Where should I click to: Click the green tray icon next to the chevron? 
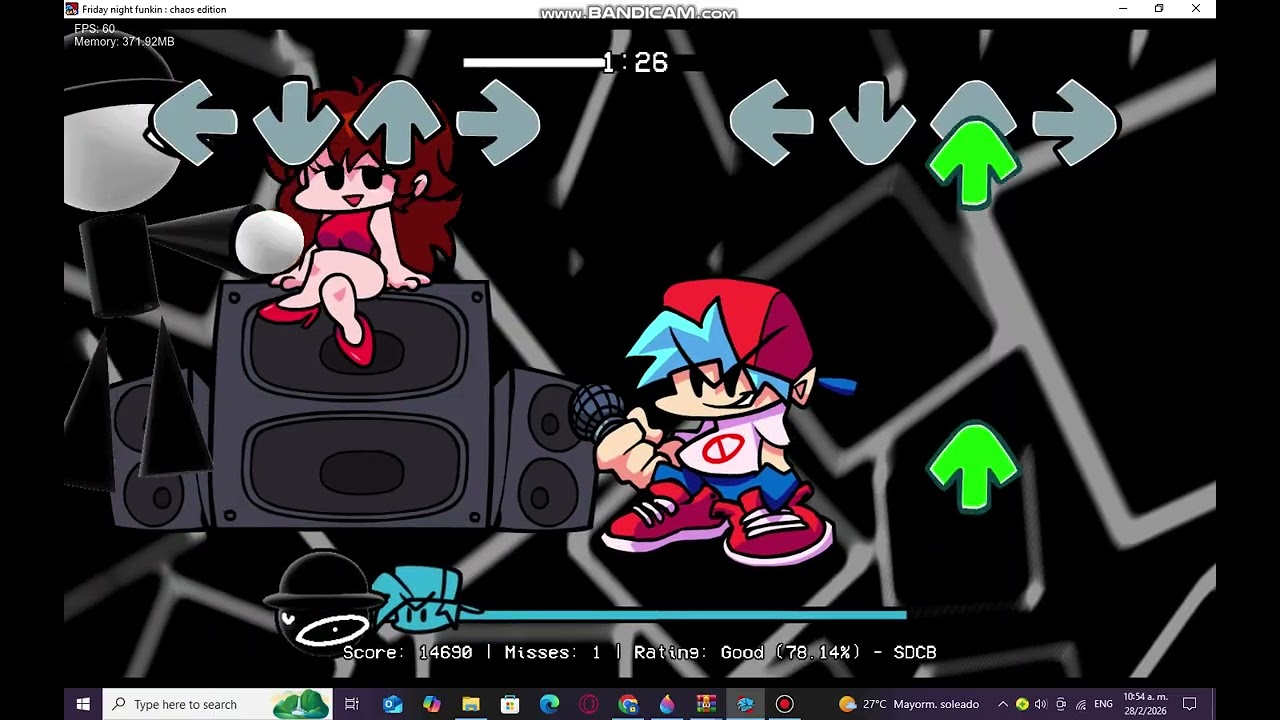click(1022, 704)
